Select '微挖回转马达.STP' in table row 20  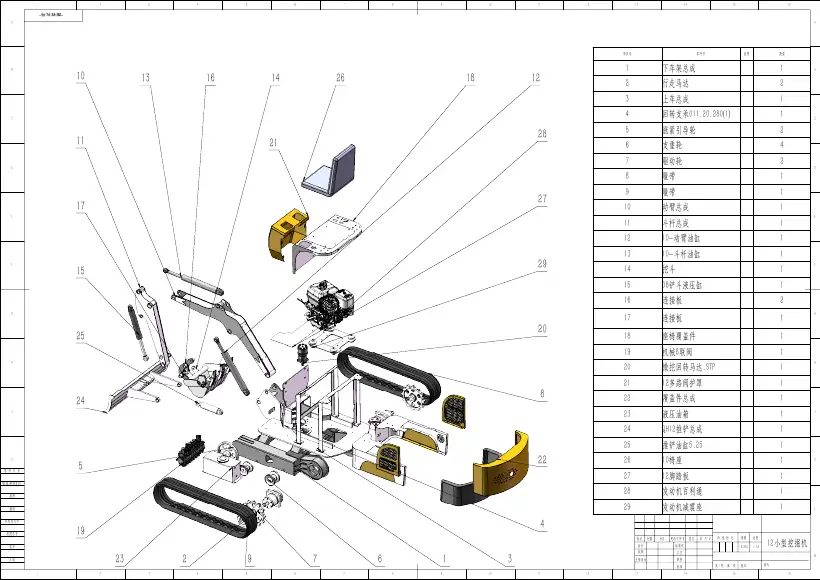pos(689,367)
